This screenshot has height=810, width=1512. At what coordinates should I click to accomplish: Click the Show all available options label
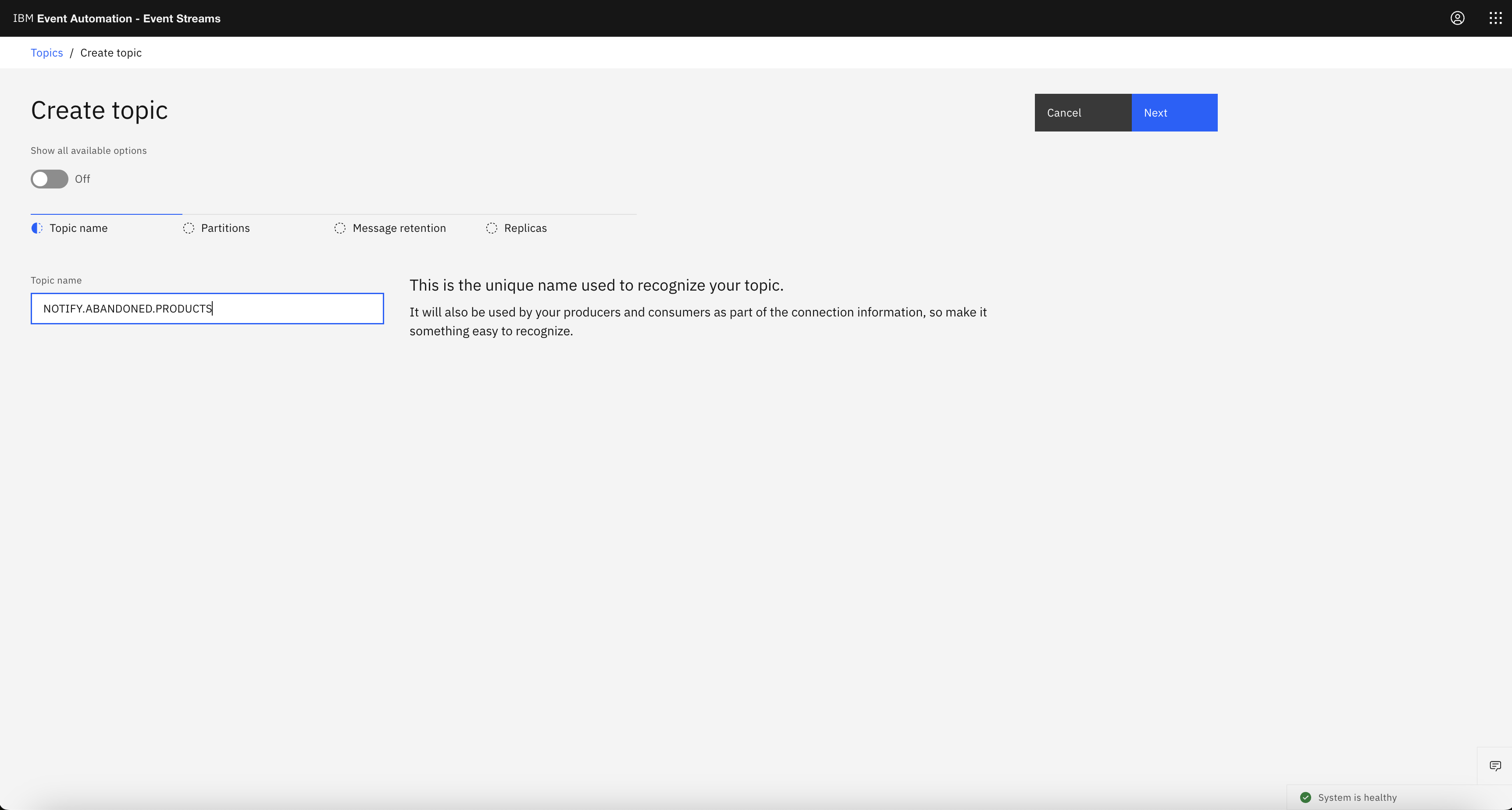click(x=89, y=151)
